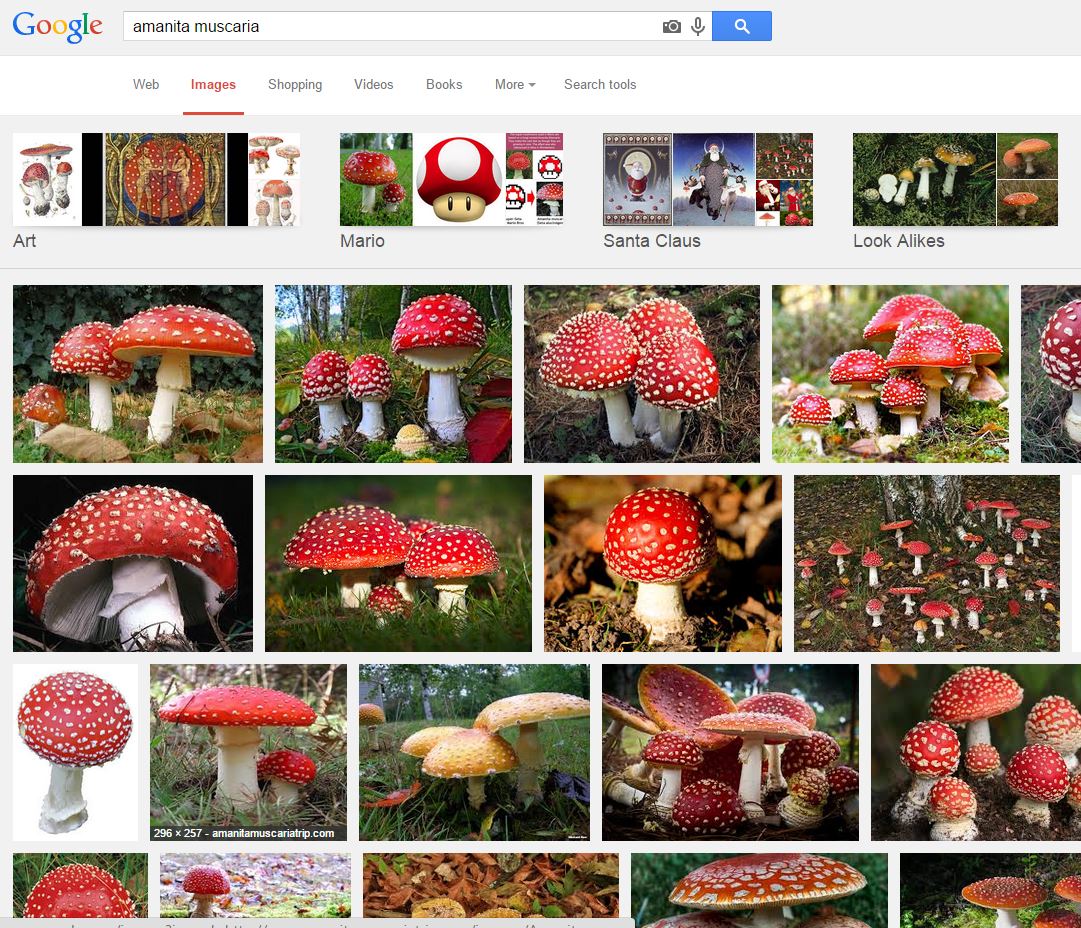This screenshot has width=1081, height=928.
Task: Open result of mushrooms in green grass
Action: point(398,563)
